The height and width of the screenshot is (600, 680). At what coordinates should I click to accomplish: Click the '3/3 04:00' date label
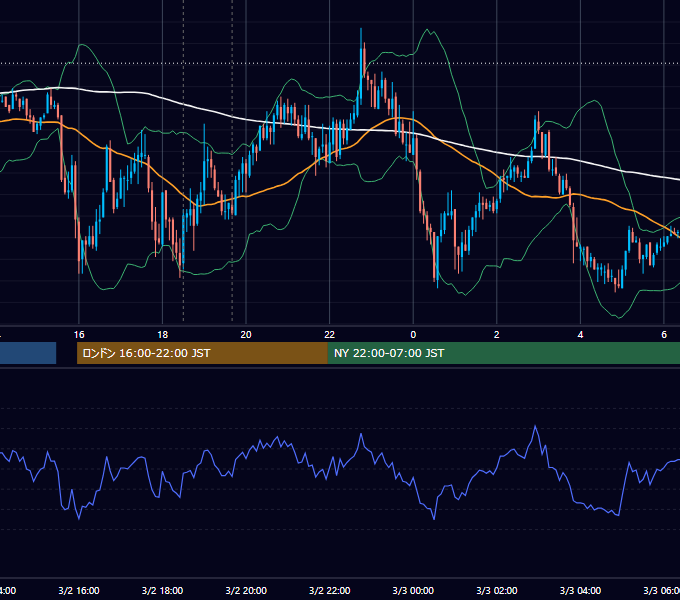click(x=580, y=591)
